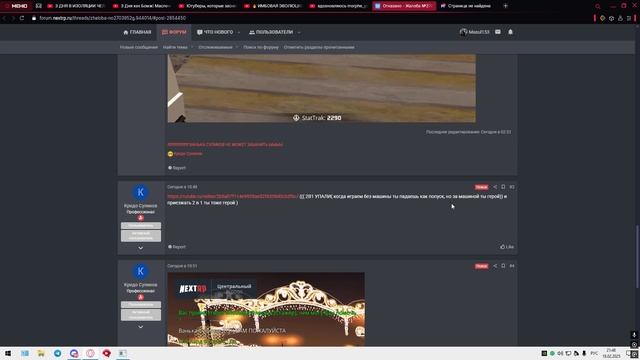640x360 pixels.
Task: Click the taskbar clock and date
Action: (611, 353)
